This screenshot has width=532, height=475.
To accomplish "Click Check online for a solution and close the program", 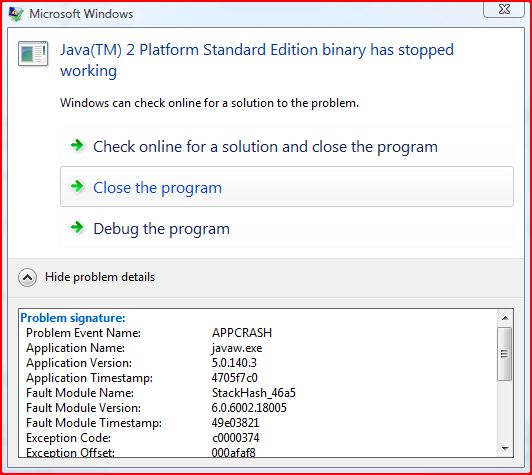I will [x=287, y=147].
